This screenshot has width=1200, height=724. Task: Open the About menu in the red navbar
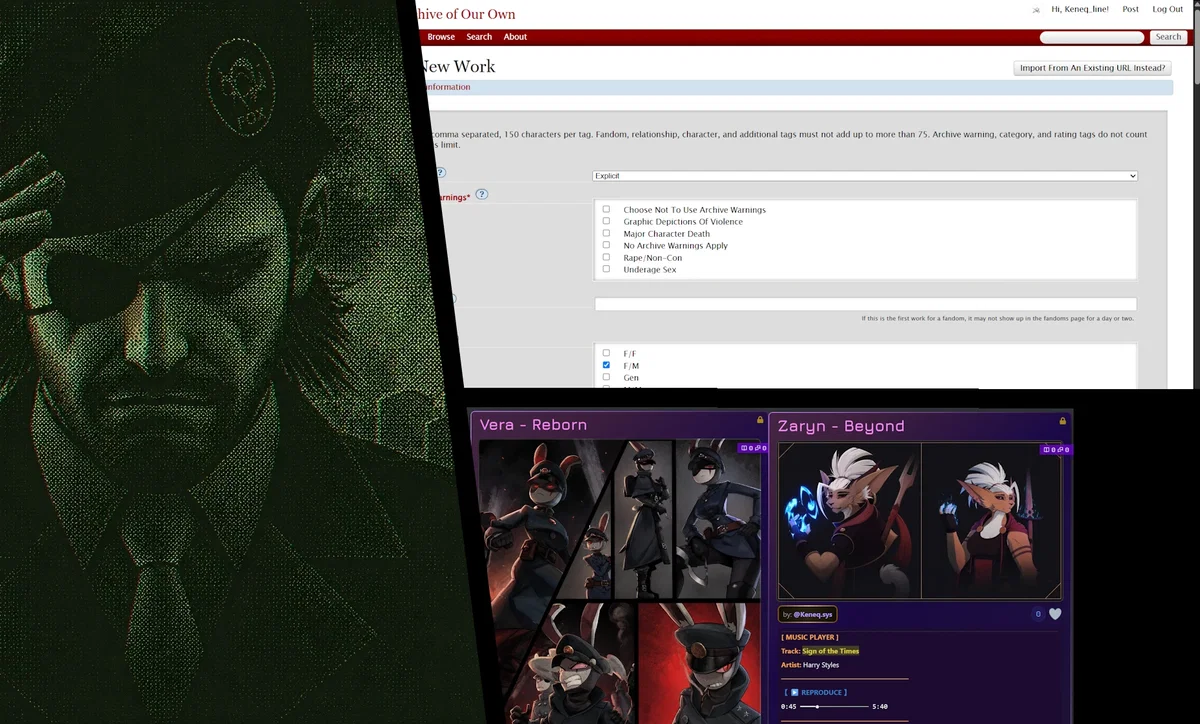tap(515, 37)
